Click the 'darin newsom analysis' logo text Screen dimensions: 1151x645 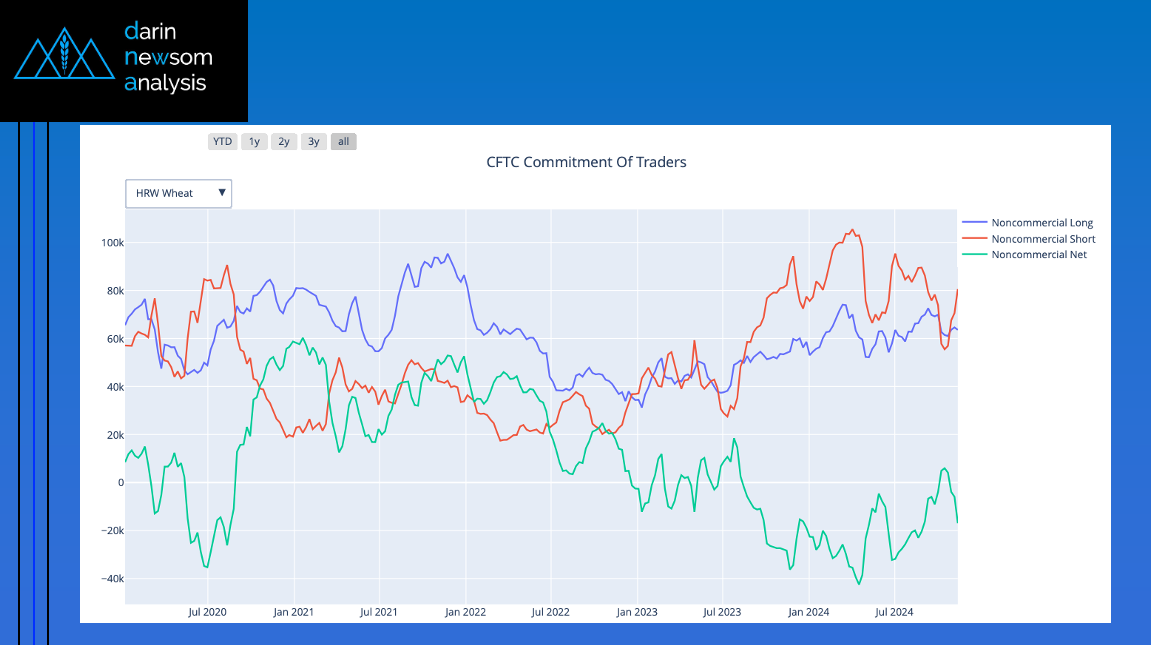[167, 57]
